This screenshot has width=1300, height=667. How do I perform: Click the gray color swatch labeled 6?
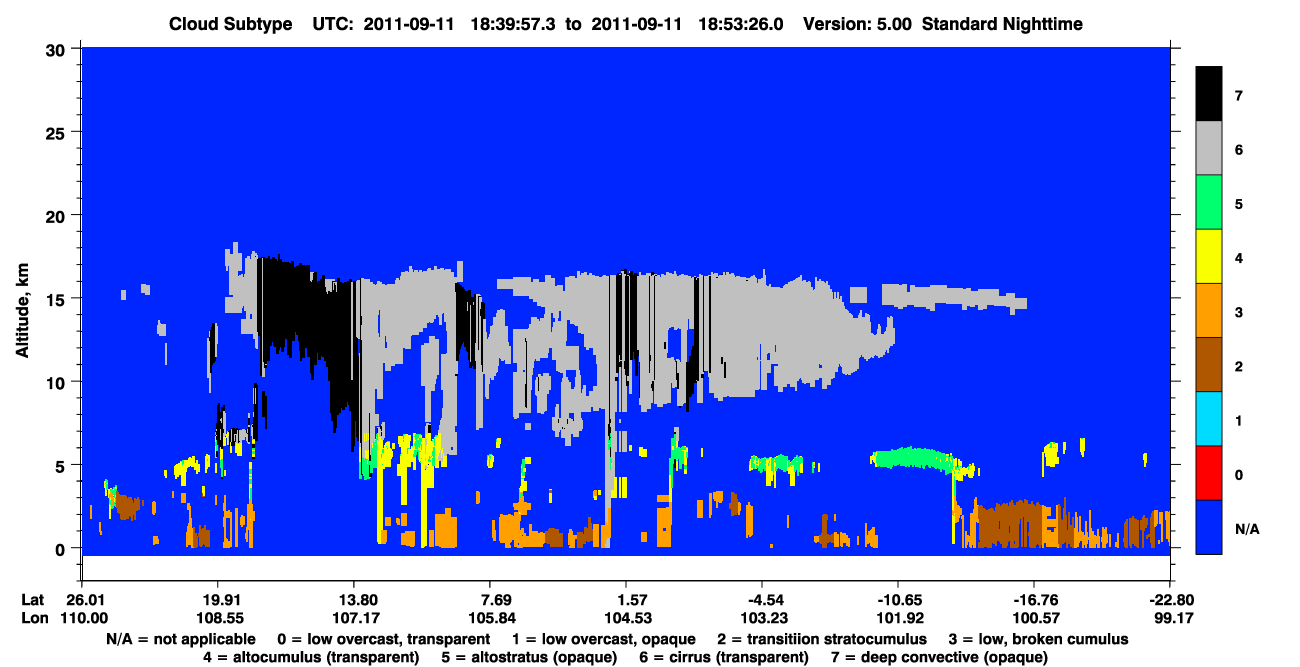pos(1209,148)
